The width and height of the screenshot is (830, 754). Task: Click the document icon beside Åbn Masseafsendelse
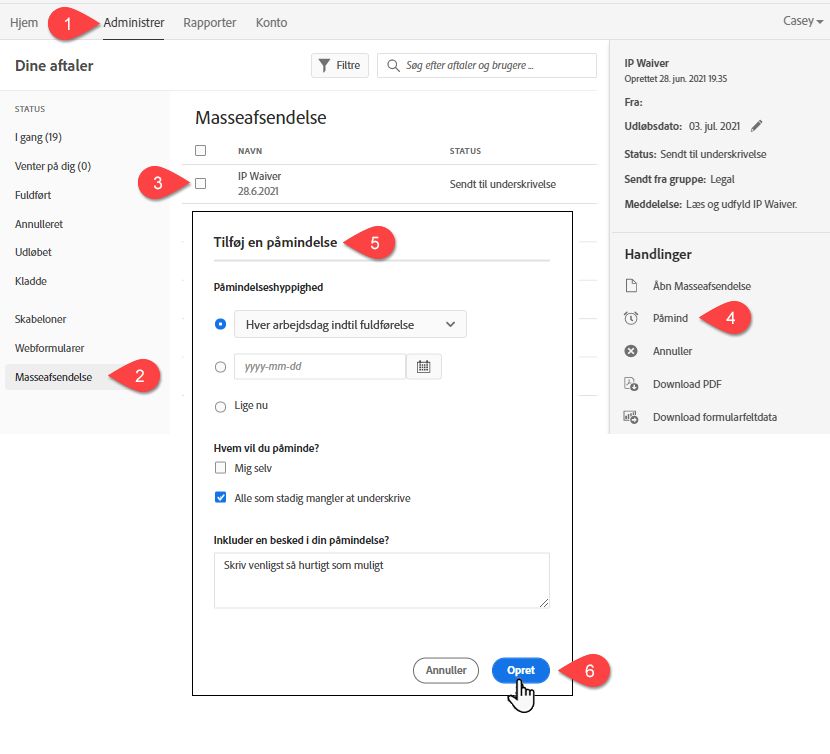pyautogui.click(x=631, y=286)
